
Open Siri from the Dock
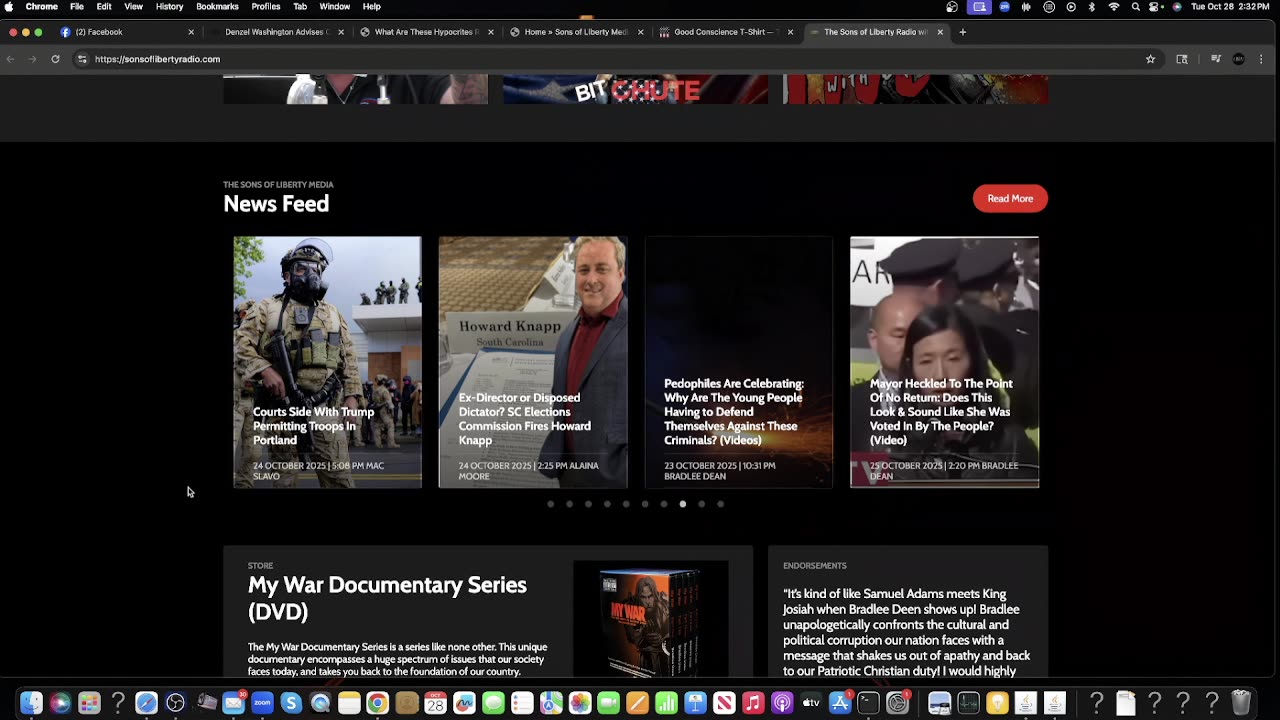60,703
